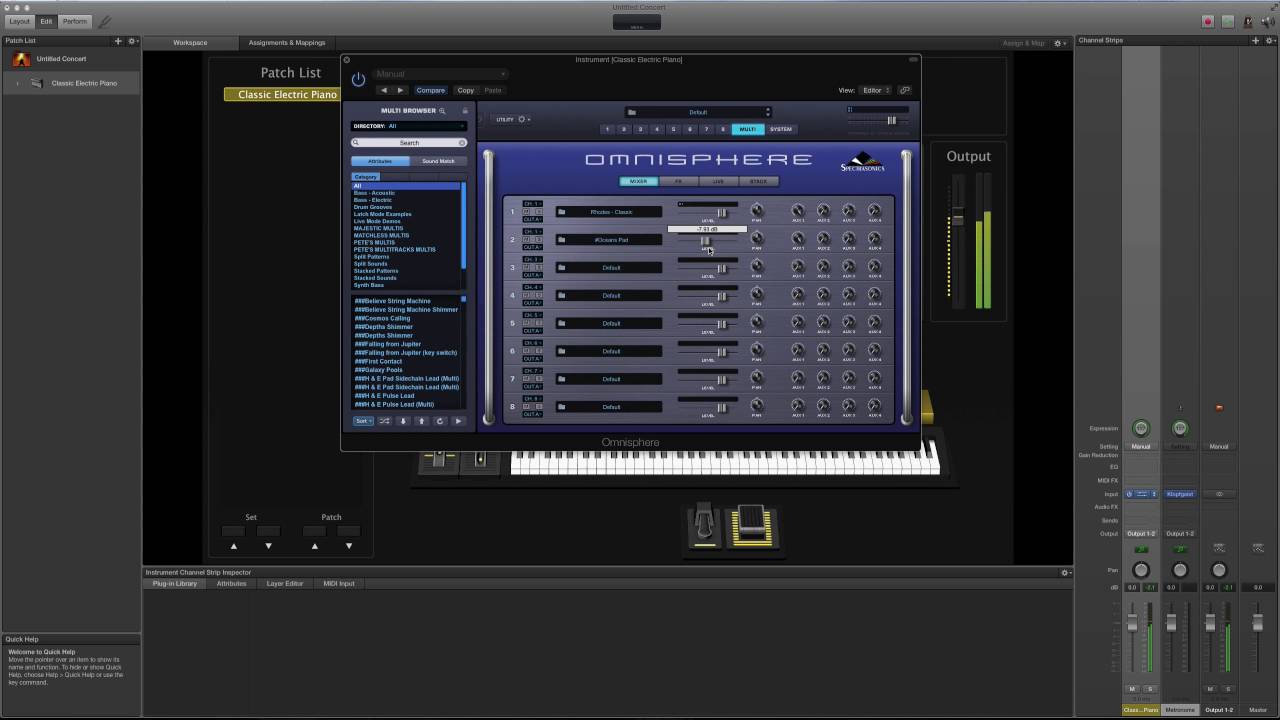Select the Classic Electric Piano patch in Patch List
This screenshot has width=1280, height=720.
click(84, 83)
